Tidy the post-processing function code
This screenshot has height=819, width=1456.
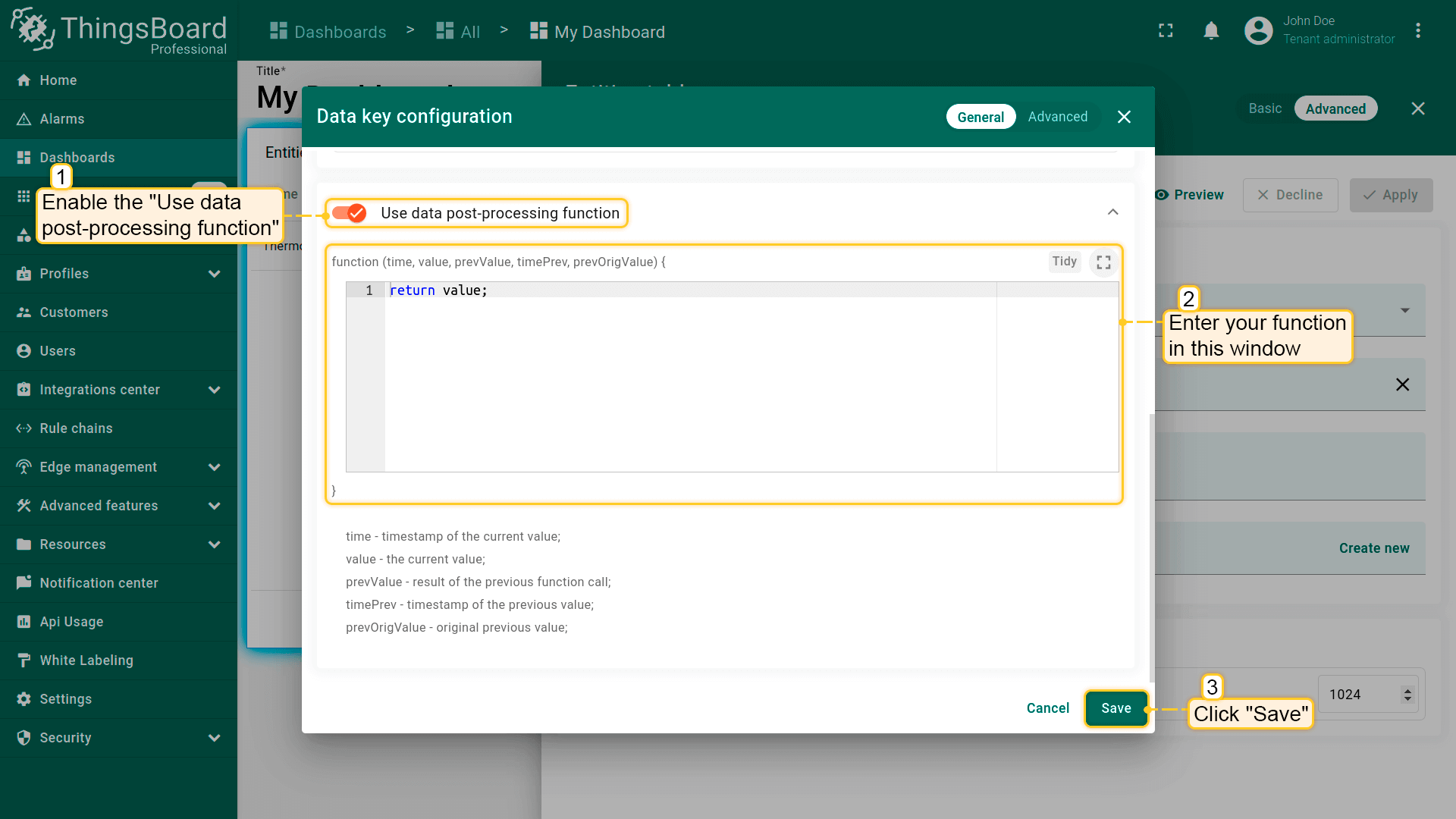(1064, 262)
